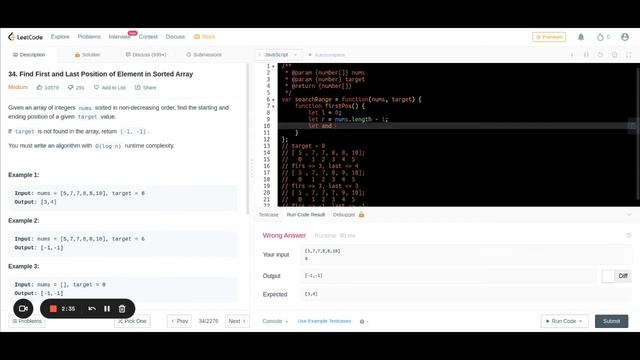The image size is (640, 360).
Task: Click the description panel scrollbar
Action: (x=247, y=139)
